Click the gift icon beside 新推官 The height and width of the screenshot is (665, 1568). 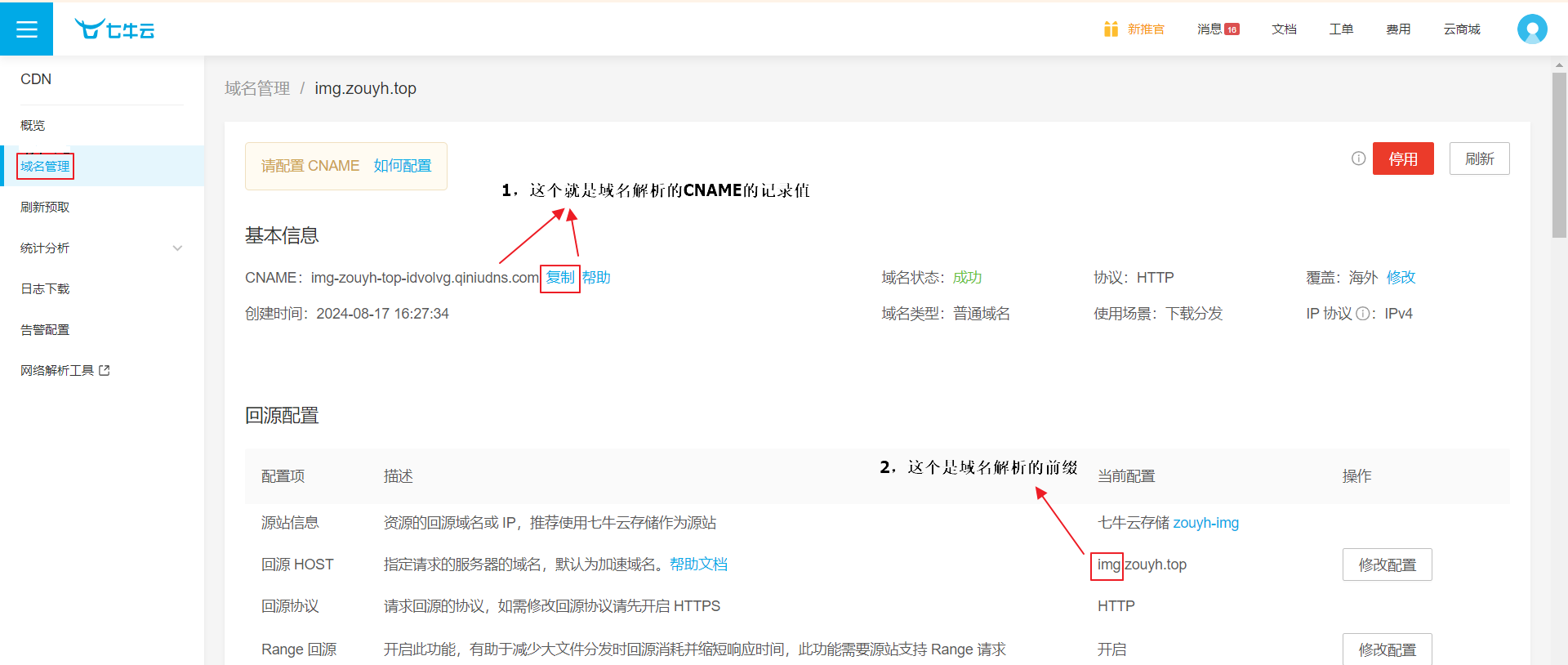point(1111,29)
